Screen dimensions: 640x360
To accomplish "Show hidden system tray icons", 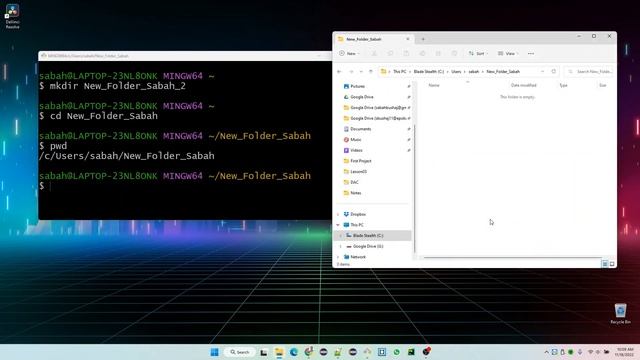I will click(546, 352).
